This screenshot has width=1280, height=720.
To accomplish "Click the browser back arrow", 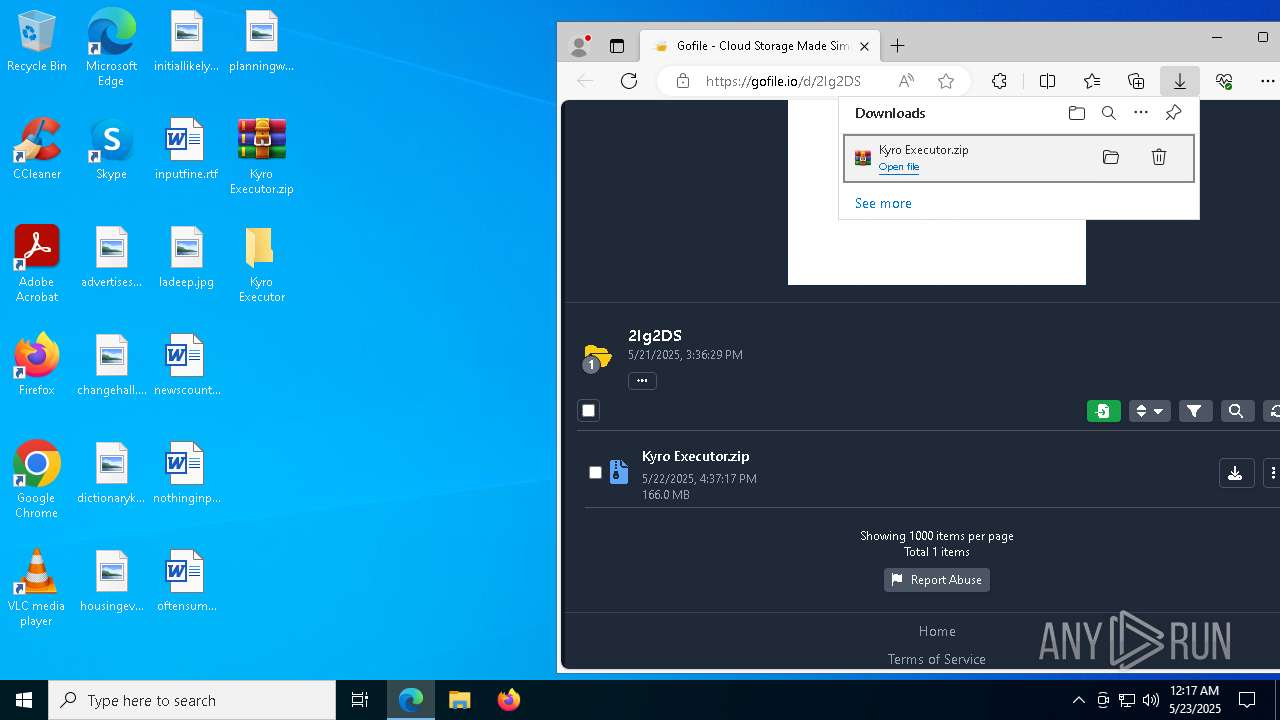I will click(x=586, y=81).
